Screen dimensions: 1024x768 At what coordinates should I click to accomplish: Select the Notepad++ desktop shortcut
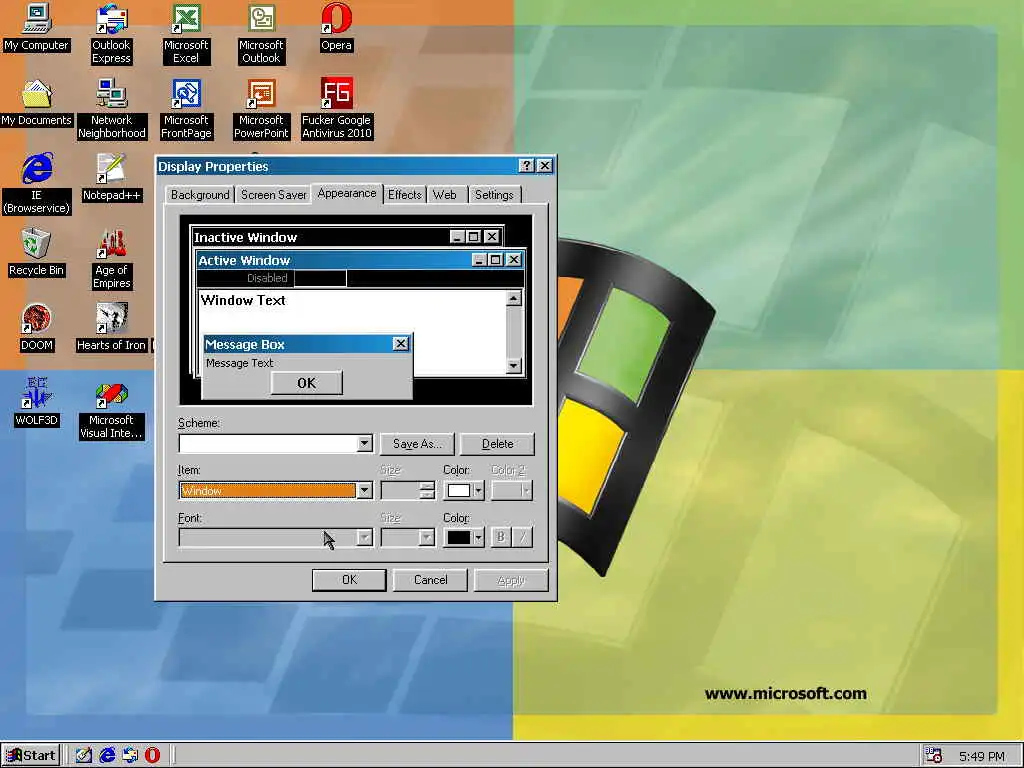111,178
